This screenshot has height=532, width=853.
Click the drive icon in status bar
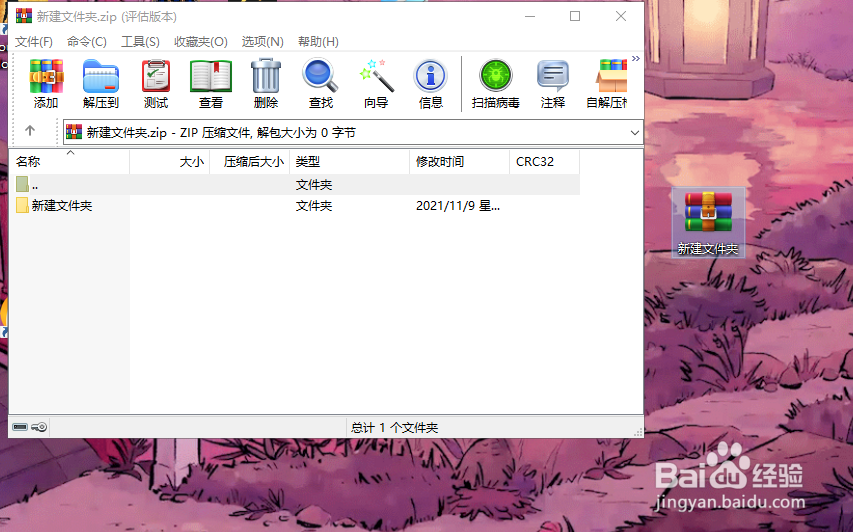point(20,427)
